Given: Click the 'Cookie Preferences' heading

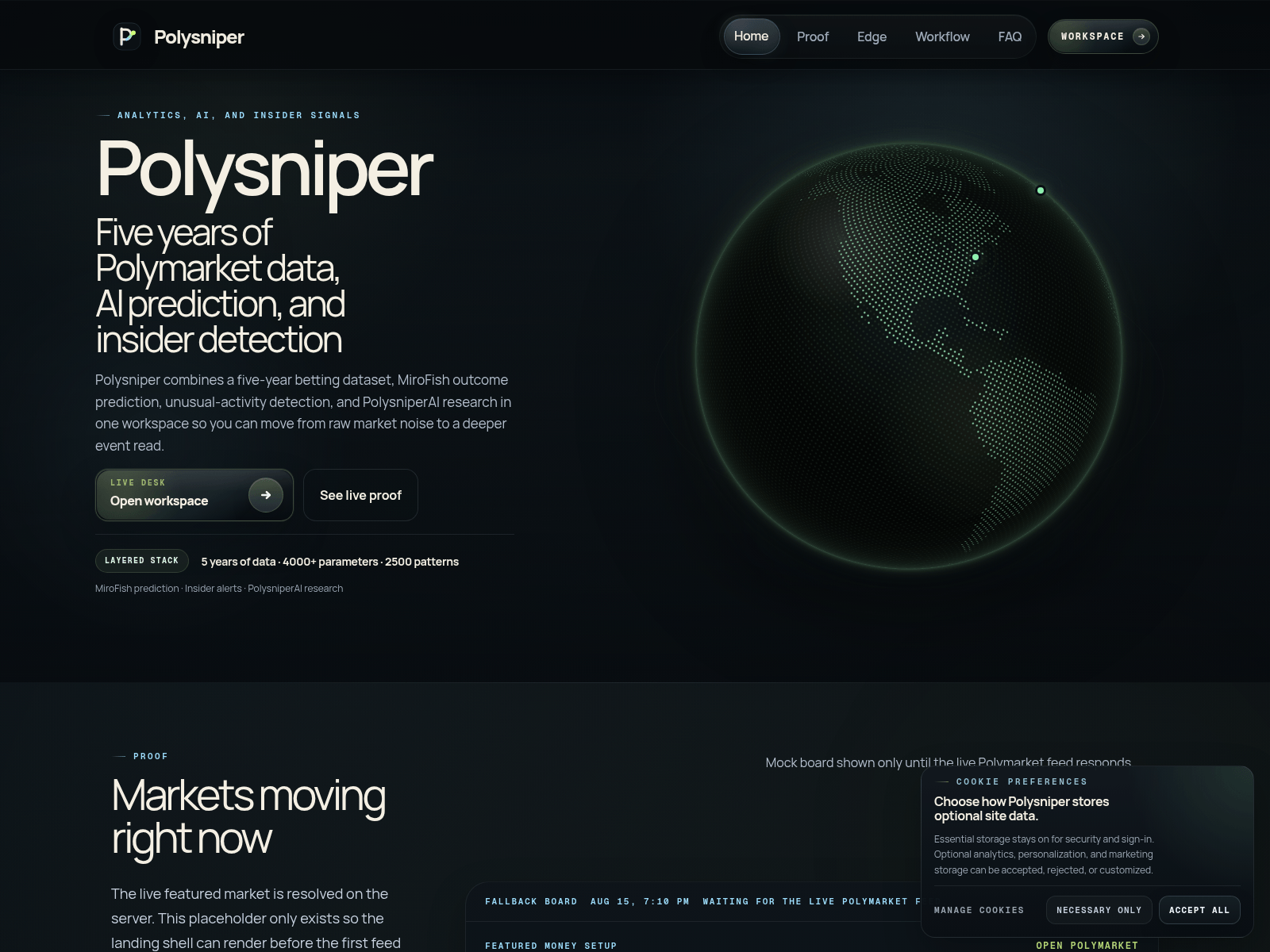Looking at the screenshot, I should pos(1022,781).
